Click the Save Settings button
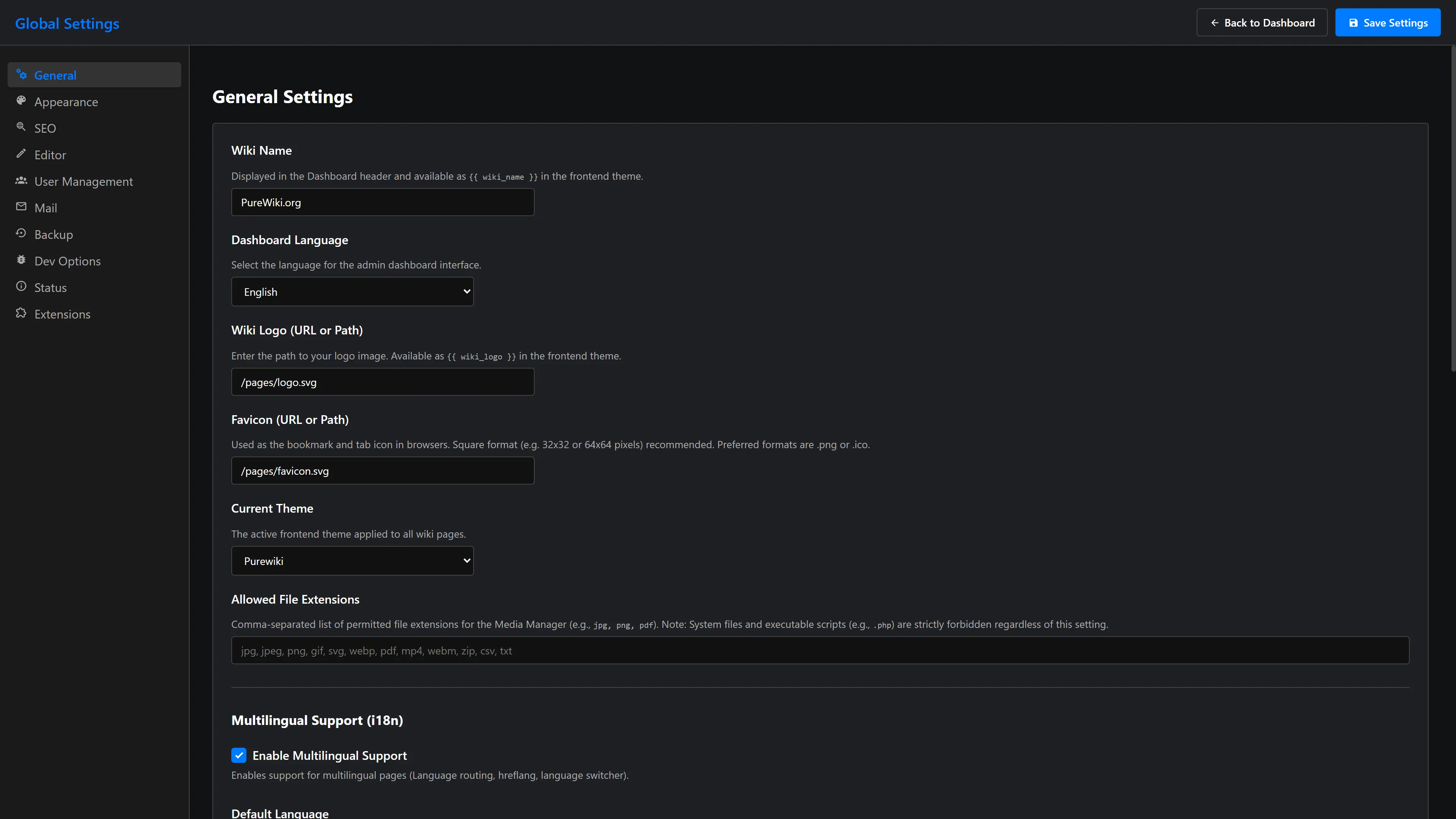 pyautogui.click(x=1388, y=23)
